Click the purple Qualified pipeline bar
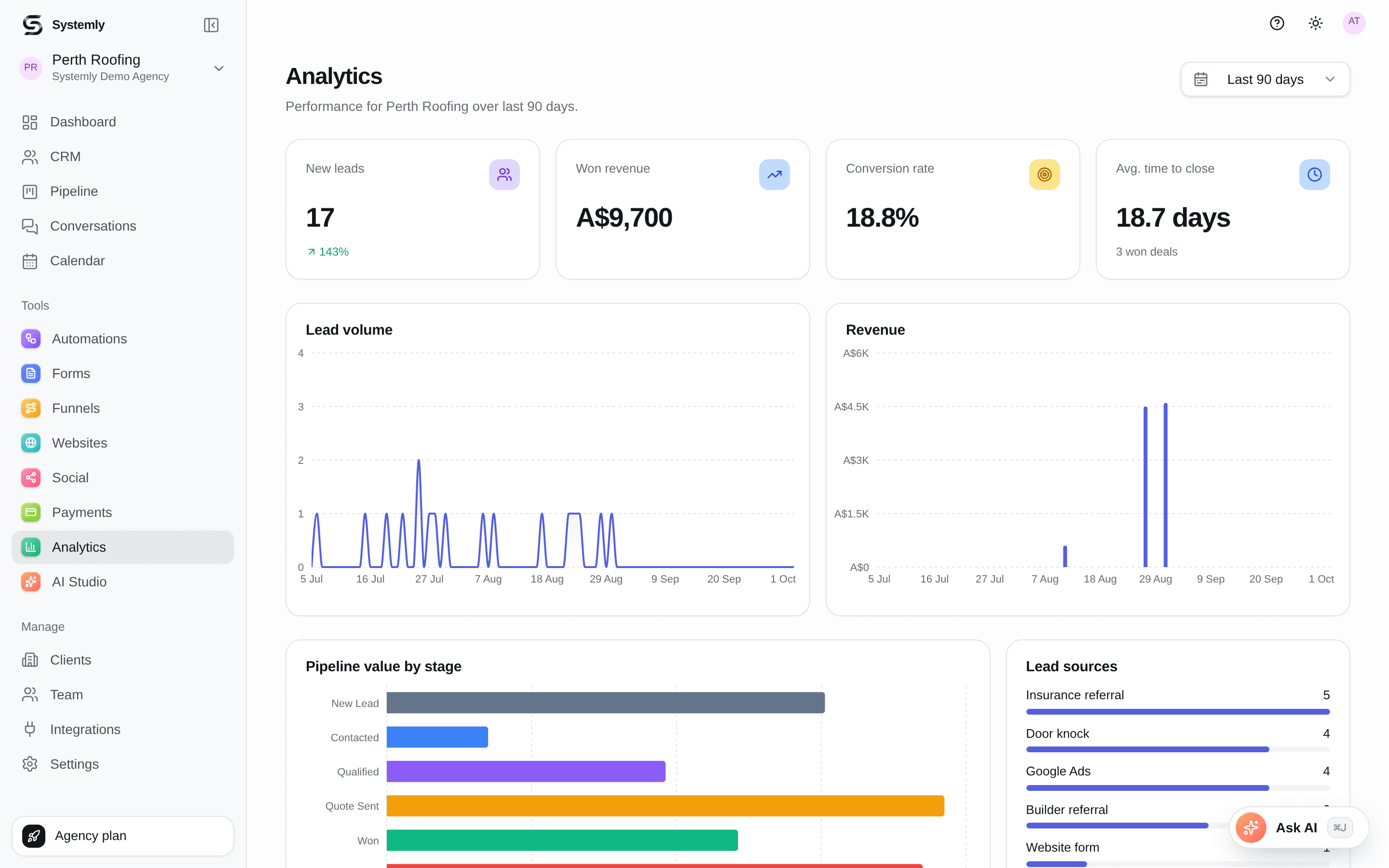The image size is (1389, 868). click(526, 772)
